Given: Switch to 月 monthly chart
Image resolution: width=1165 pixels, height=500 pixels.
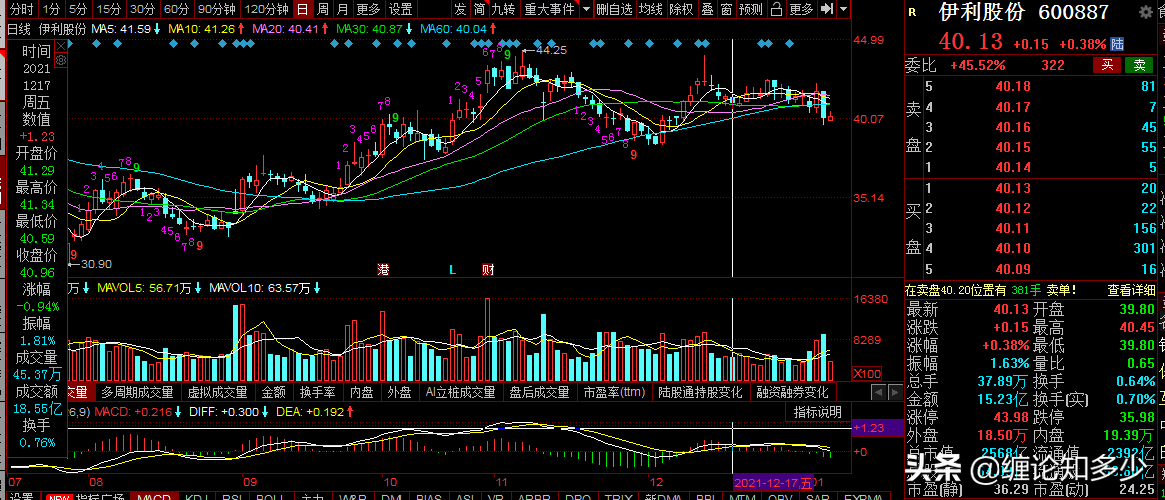Looking at the screenshot, I should pyautogui.click(x=342, y=10).
